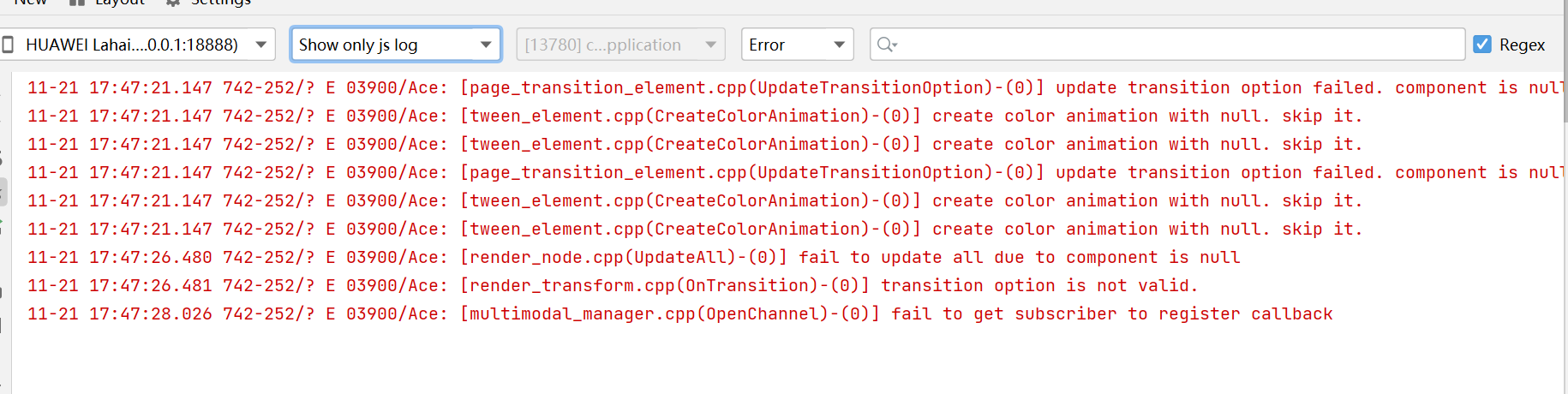This screenshot has height=394, width=1568.
Task: Click the phone icon beside HUAWEI device
Action: [x=9, y=45]
